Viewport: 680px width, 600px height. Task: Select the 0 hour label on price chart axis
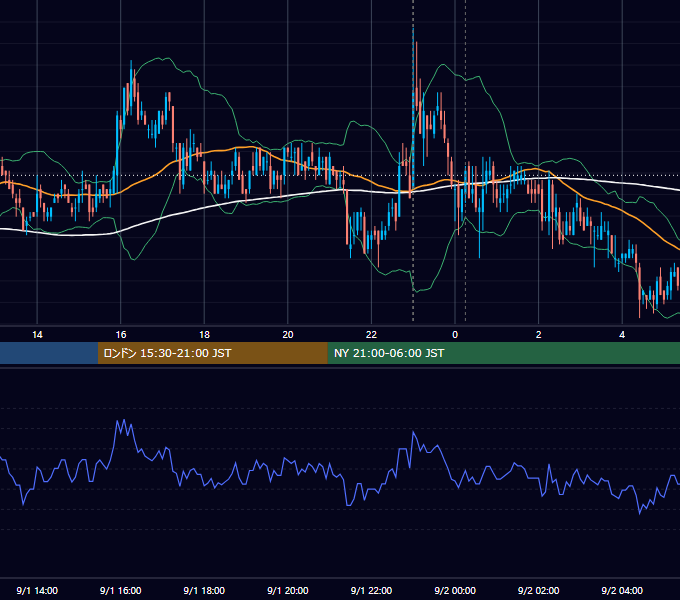[x=455, y=335]
